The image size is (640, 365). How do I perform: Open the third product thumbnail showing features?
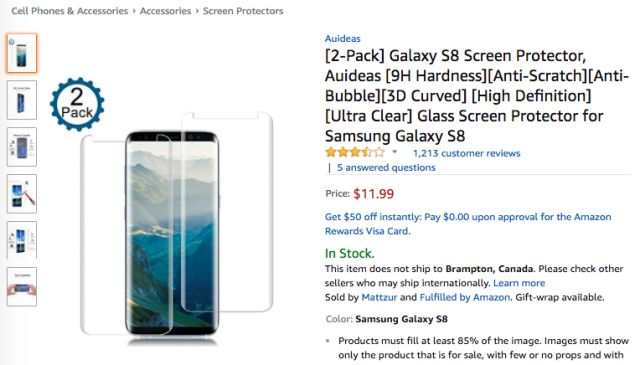pyautogui.click(x=22, y=147)
